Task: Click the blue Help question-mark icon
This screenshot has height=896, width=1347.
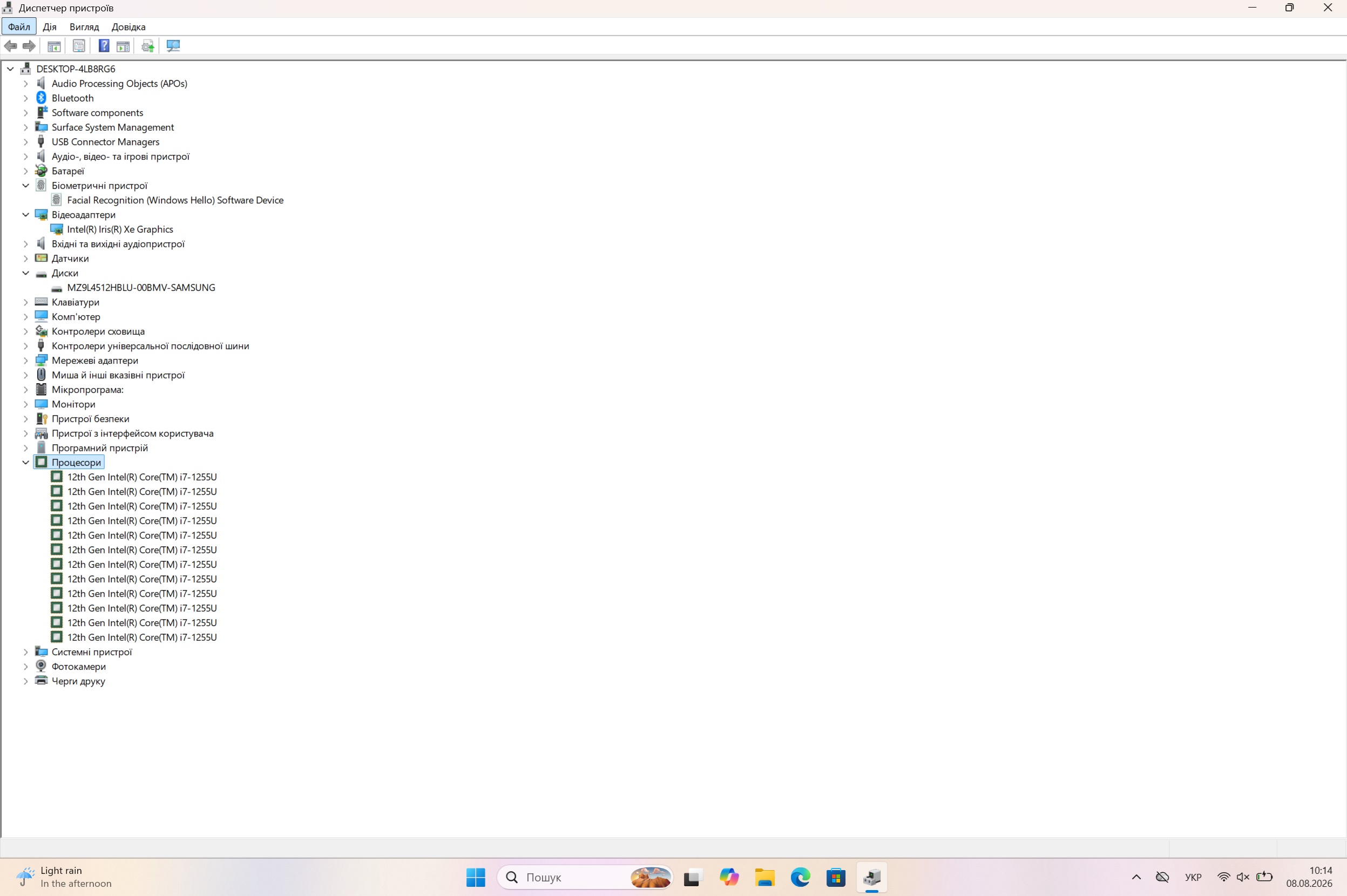Action: click(x=104, y=46)
